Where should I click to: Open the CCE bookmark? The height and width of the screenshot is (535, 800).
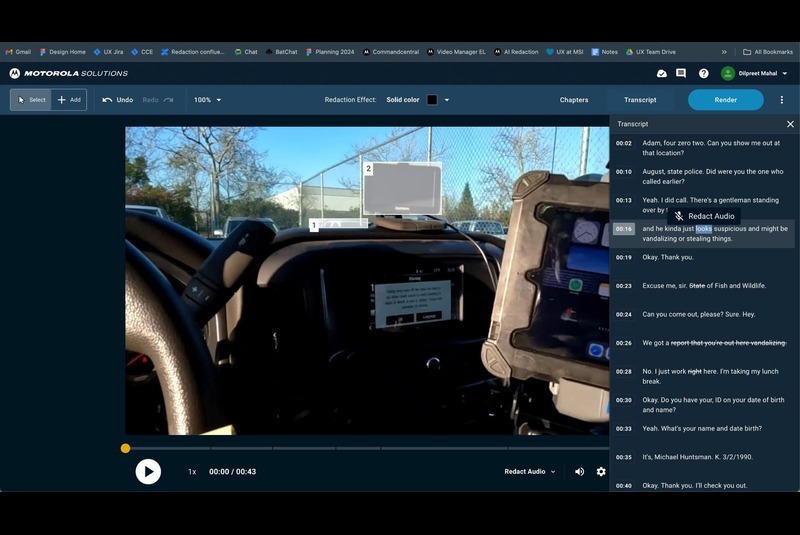(x=142, y=52)
